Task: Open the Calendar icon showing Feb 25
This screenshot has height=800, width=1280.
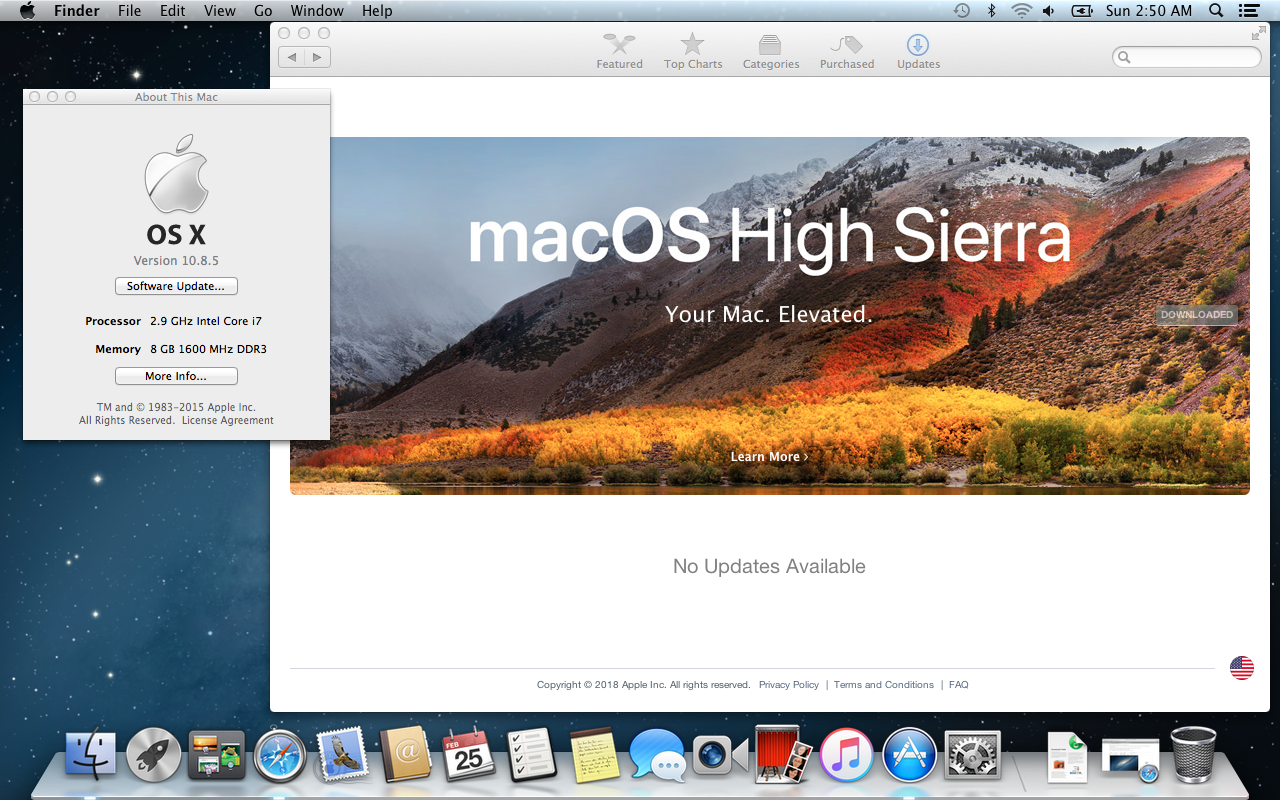Action: pos(469,755)
